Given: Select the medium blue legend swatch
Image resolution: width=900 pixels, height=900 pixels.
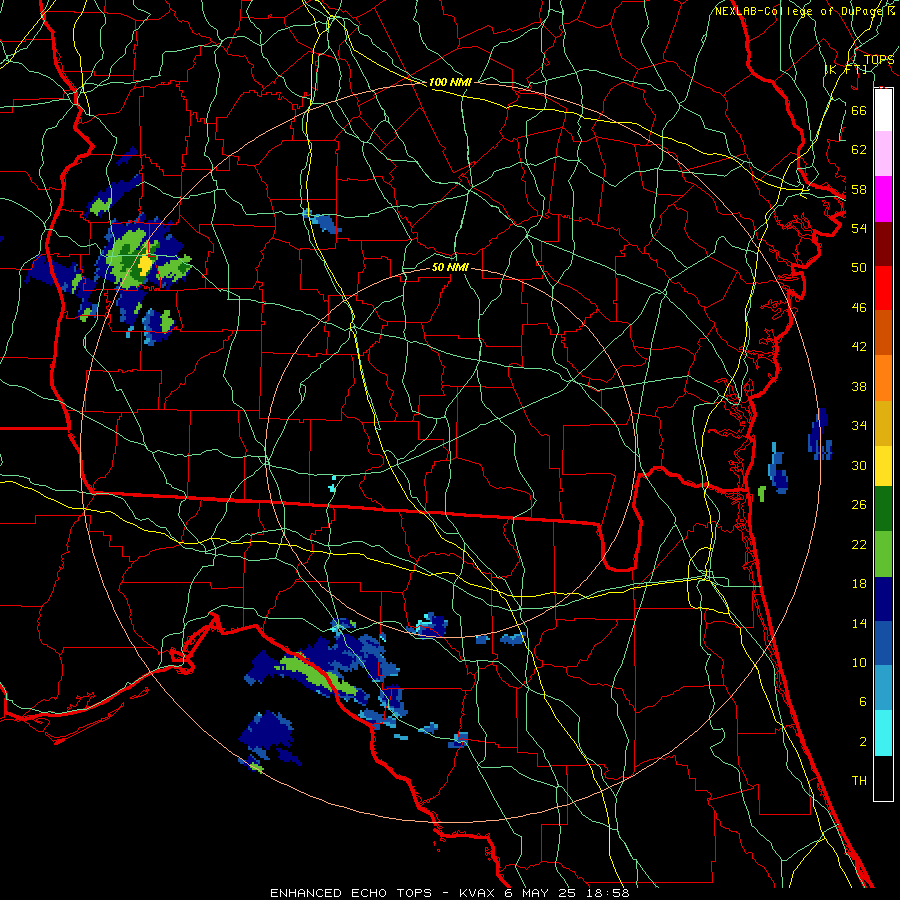Looking at the screenshot, I should (883, 643).
